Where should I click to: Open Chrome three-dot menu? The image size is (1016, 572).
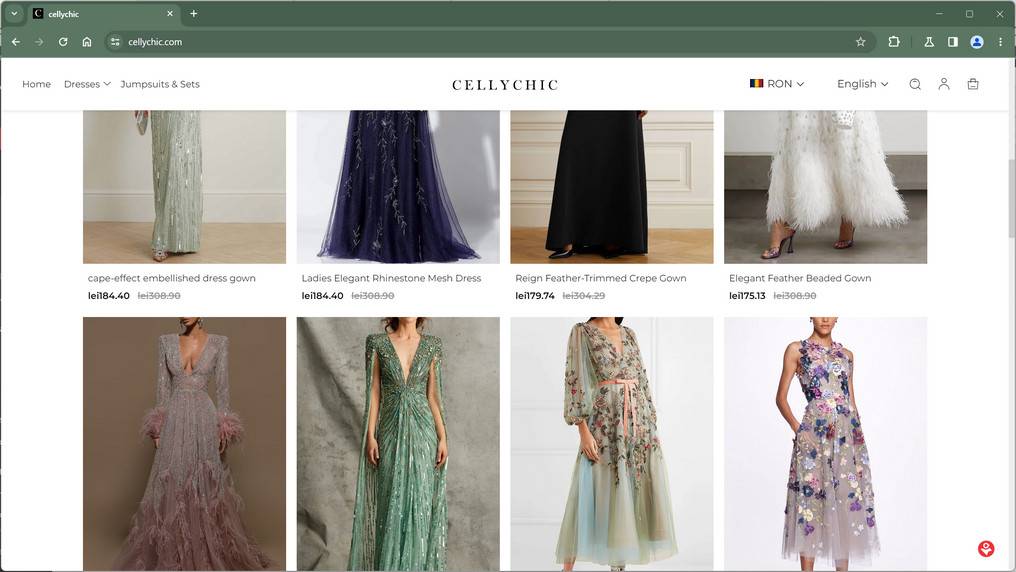pos(1000,41)
